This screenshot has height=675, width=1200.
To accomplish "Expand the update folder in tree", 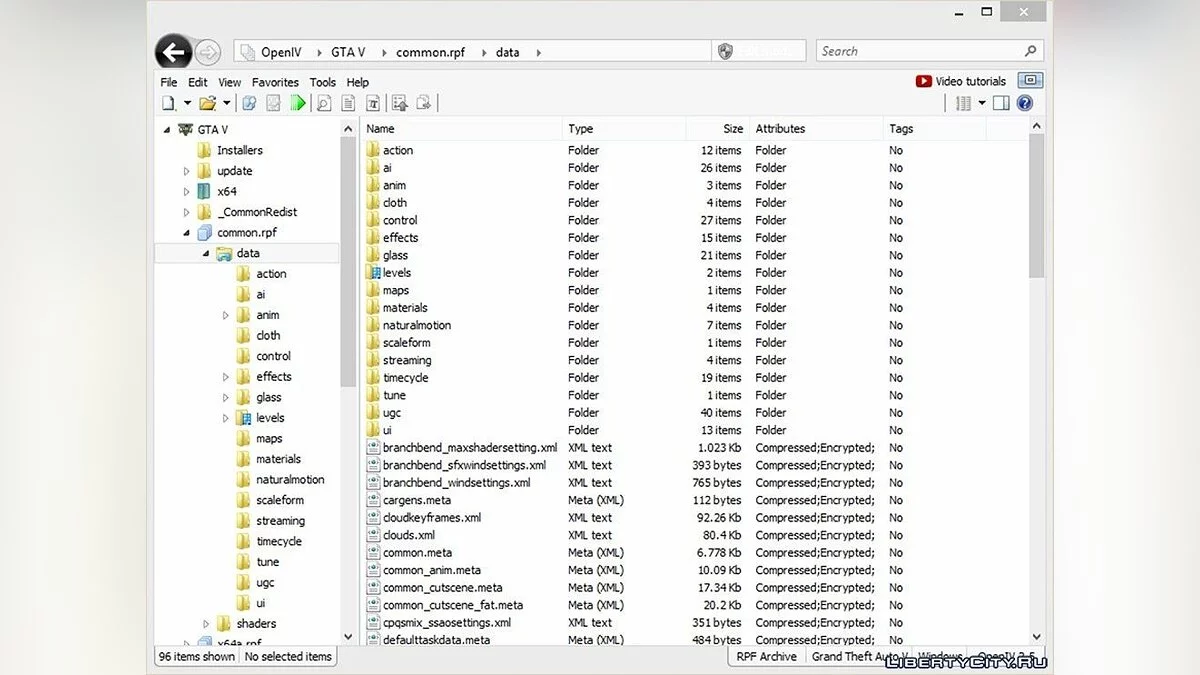I will (187, 171).
